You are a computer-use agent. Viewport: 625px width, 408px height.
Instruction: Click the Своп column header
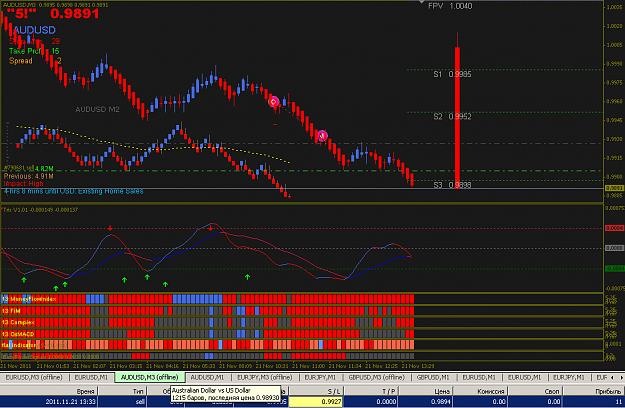click(x=534, y=391)
